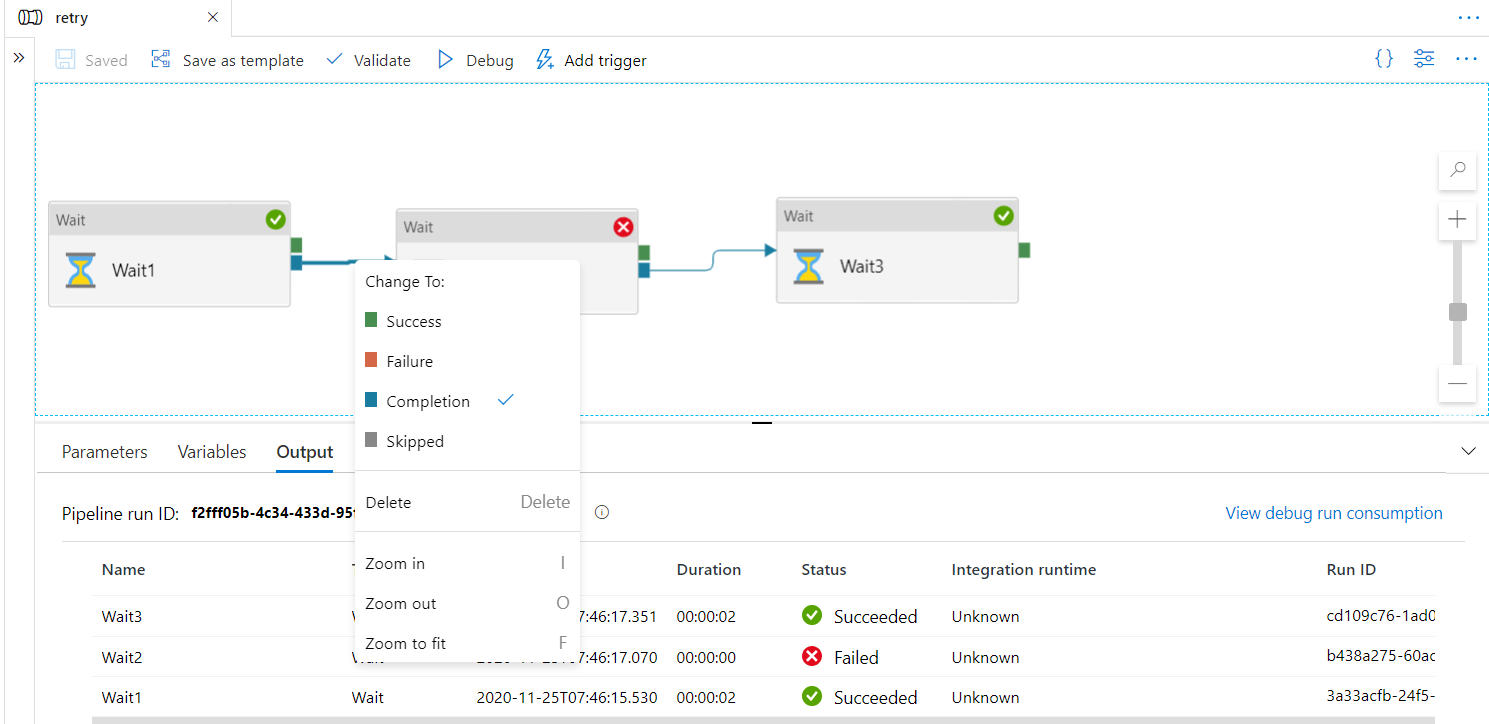
Task: Choose Zoom out from the context menu
Action: pos(467,603)
